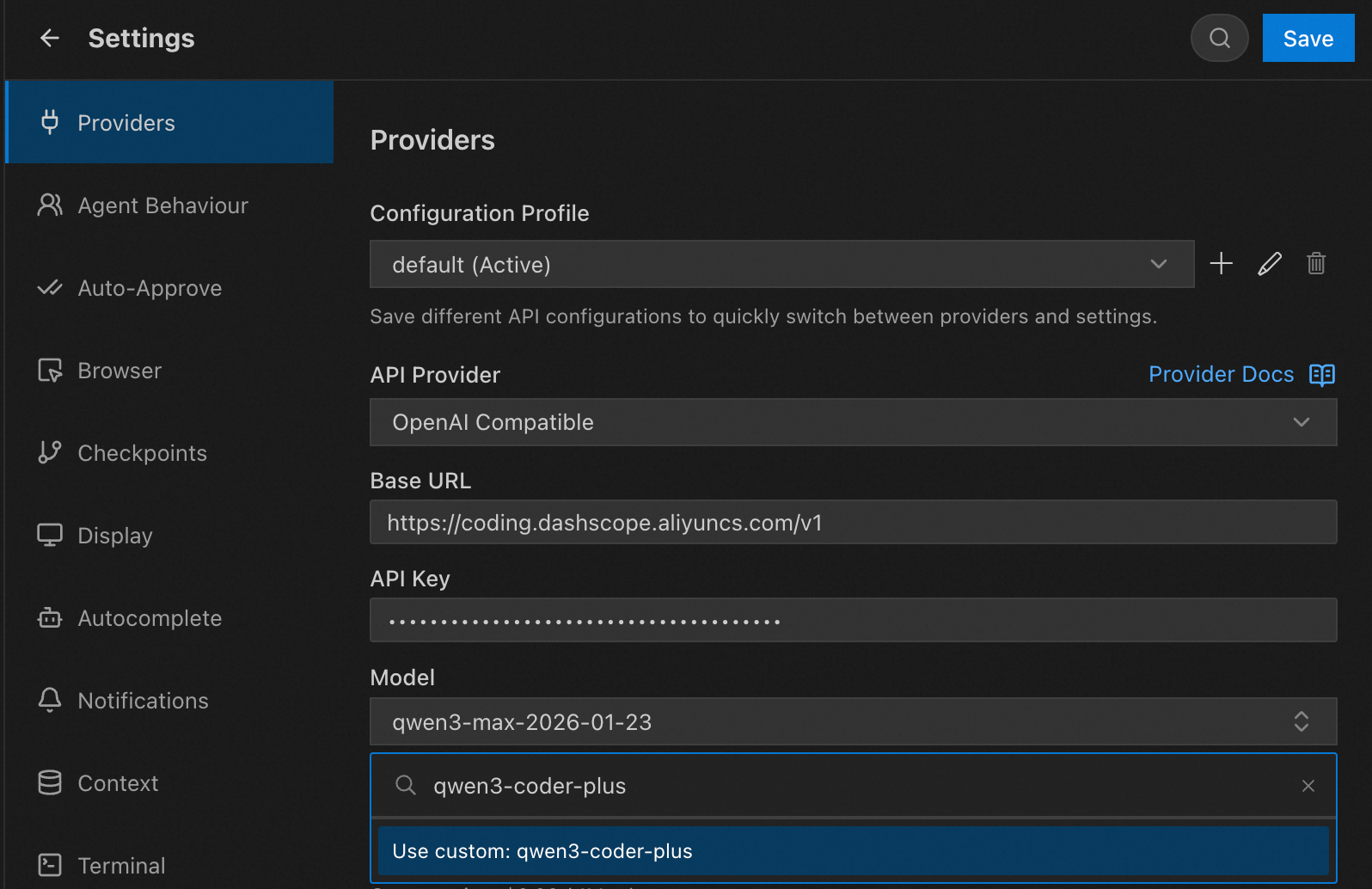Rename profile using the pencil icon
This screenshot has height=889, width=1372.
(x=1269, y=263)
